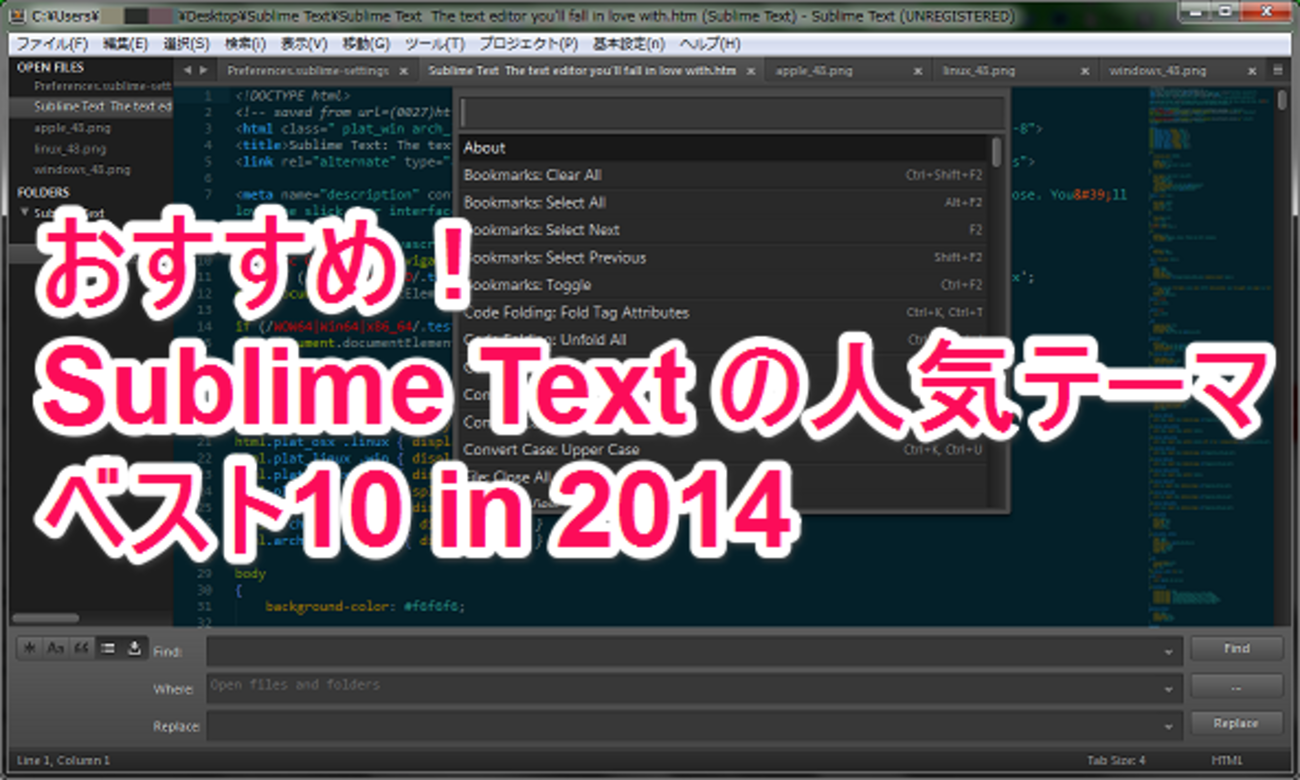This screenshot has height=780, width=1300.
Task: Change syntax via HTML status bar label
Action: (1226, 761)
